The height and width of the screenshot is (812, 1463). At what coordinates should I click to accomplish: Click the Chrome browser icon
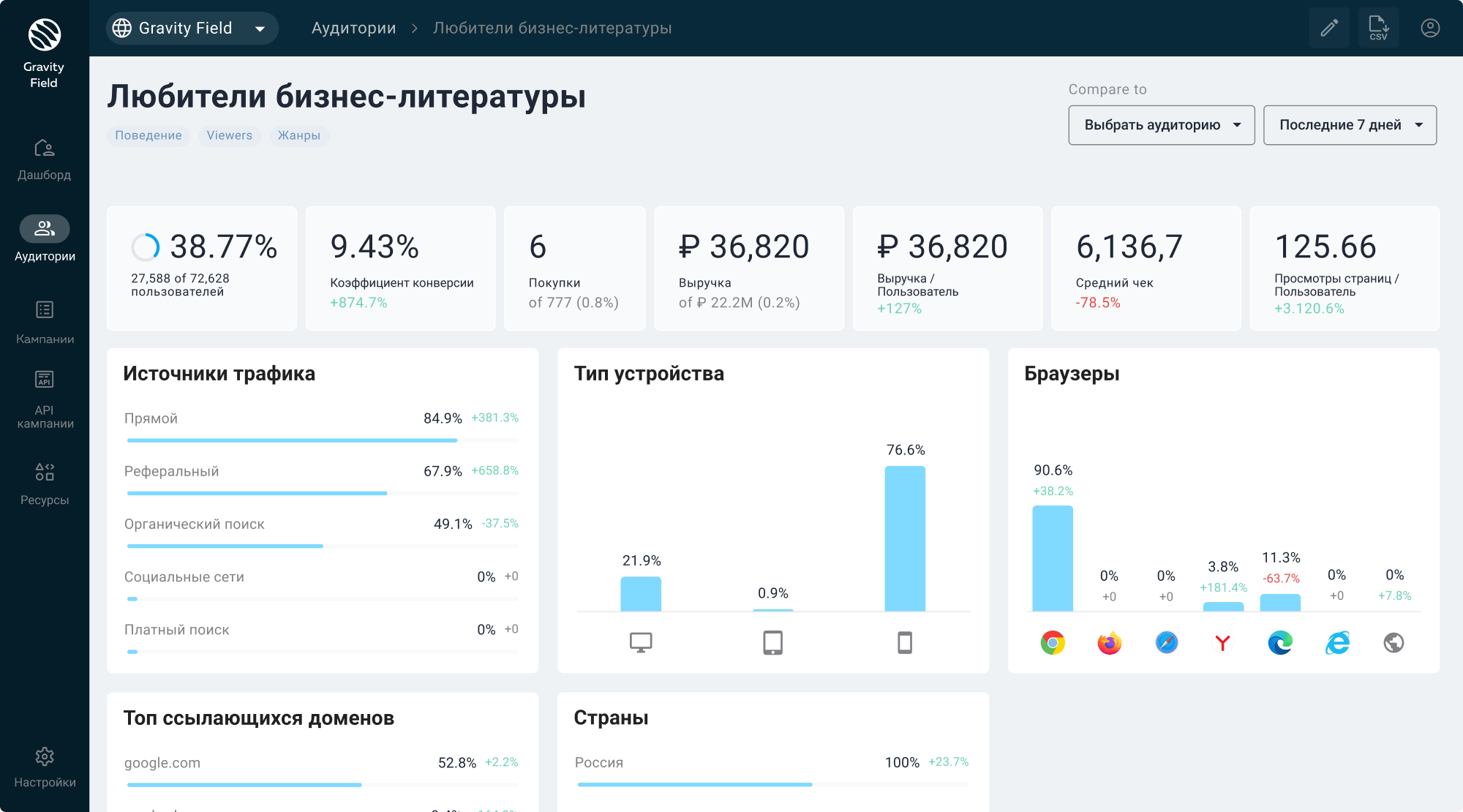tap(1053, 642)
